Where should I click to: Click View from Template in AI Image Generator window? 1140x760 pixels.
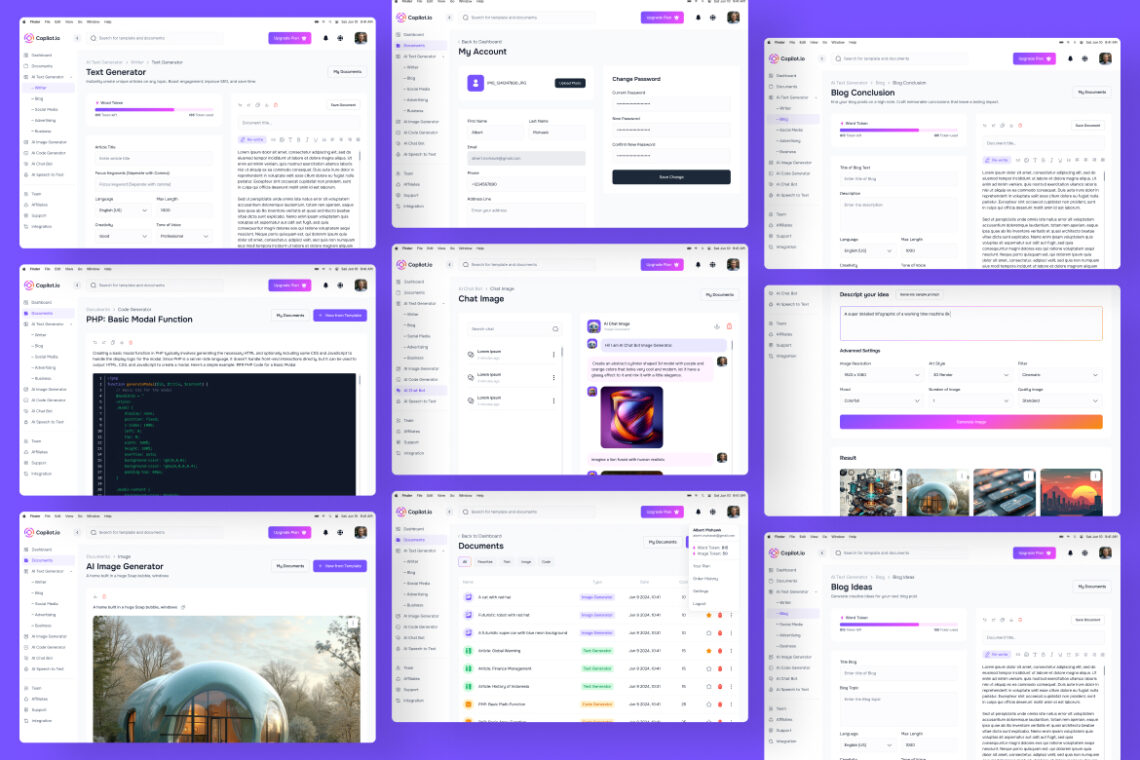(340, 566)
